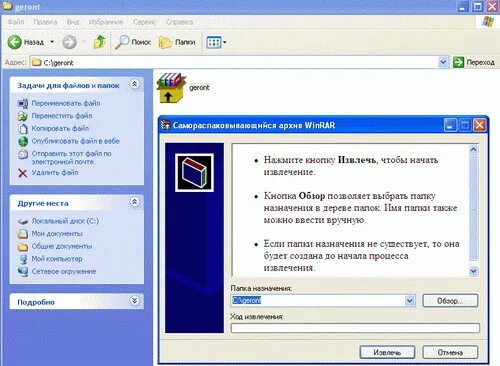Viewport: 500px width, 366px height.
Task: Click the Локальный диск (C:) link
Action: pyautogui.click(x=65, y=221)
